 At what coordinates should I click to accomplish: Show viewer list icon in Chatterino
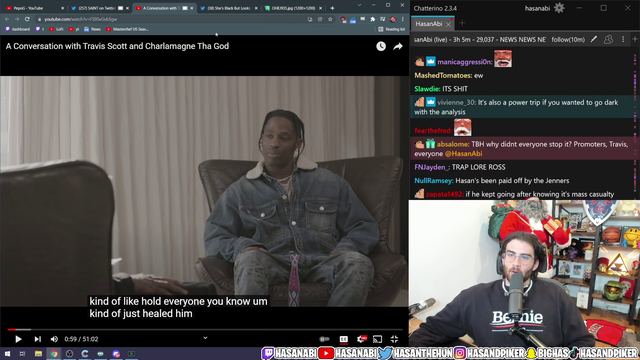tap(608, 39)
